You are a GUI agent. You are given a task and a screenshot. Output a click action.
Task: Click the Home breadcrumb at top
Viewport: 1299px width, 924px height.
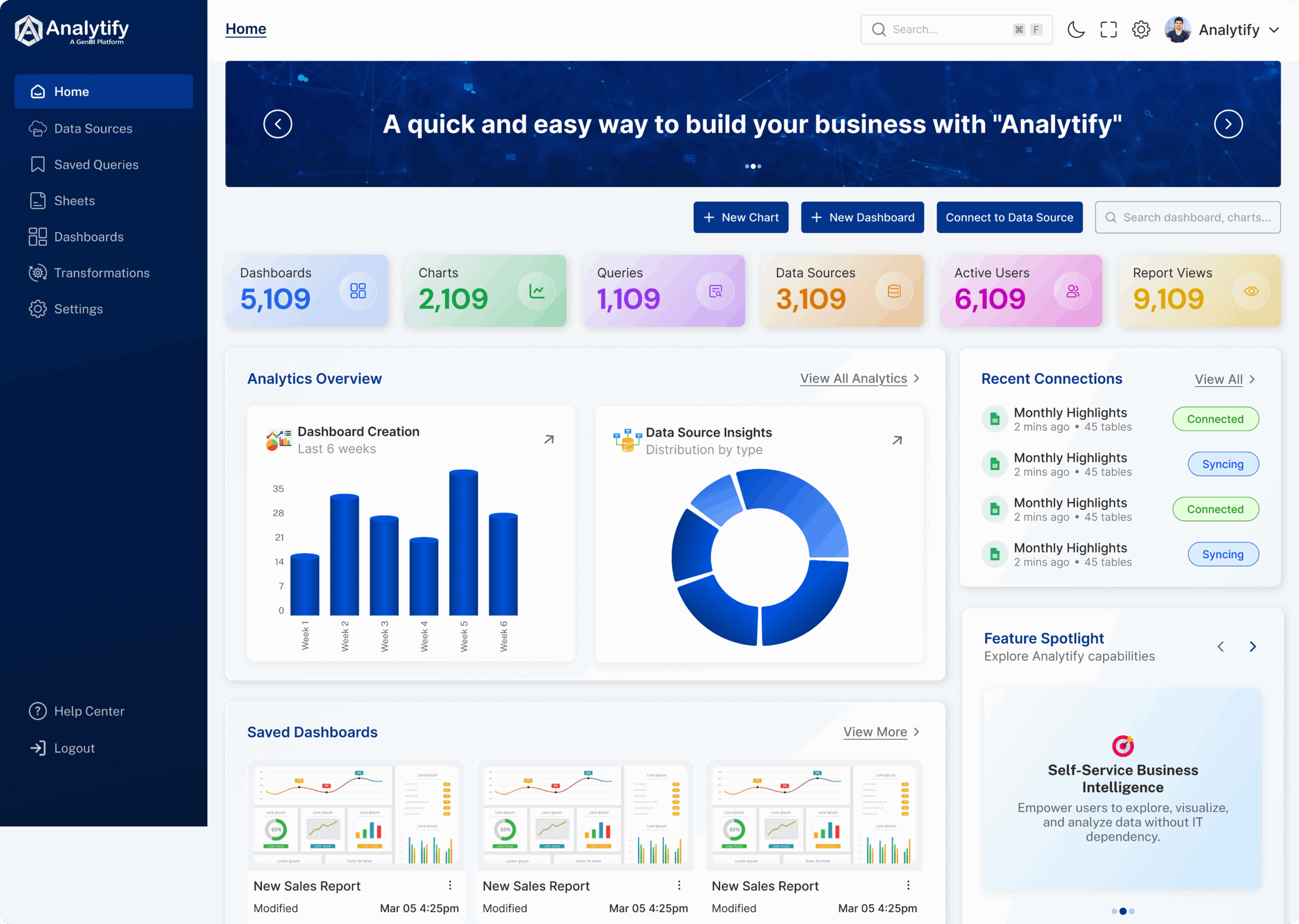point(245,28)
